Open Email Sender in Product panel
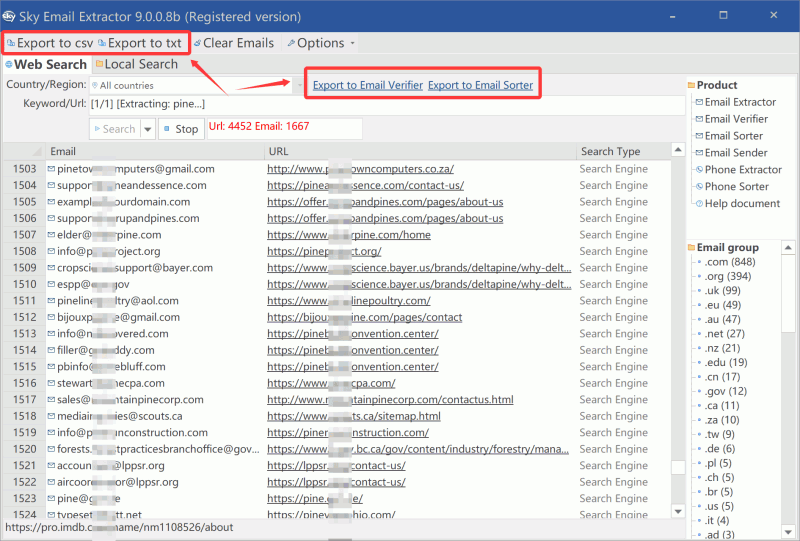The width and height of the screenshot is (800, 541). pos(731,153)
